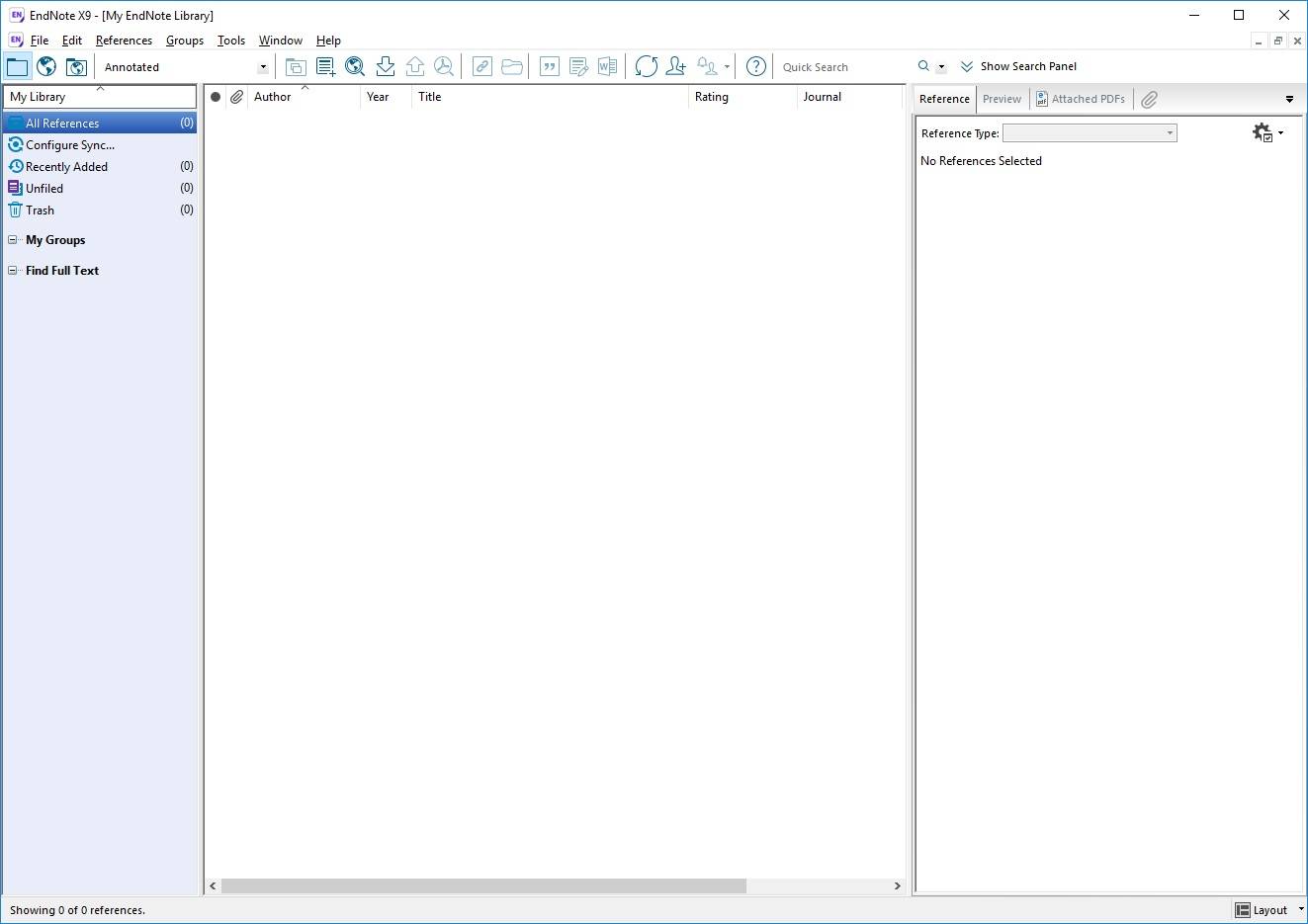Click Return to Word Processor icon
This screenshot has height=924, width=1308.
[x=608, y=67]
